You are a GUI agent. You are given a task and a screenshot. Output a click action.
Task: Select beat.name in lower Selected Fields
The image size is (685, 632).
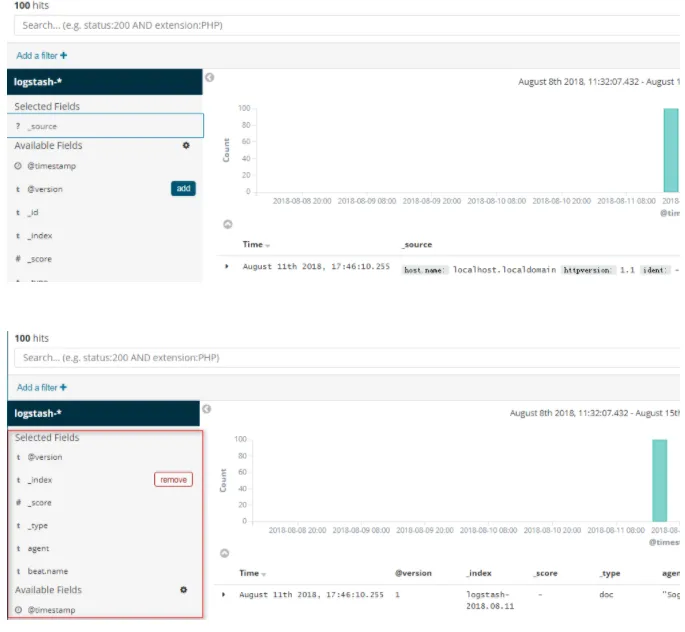coord(48,571)
